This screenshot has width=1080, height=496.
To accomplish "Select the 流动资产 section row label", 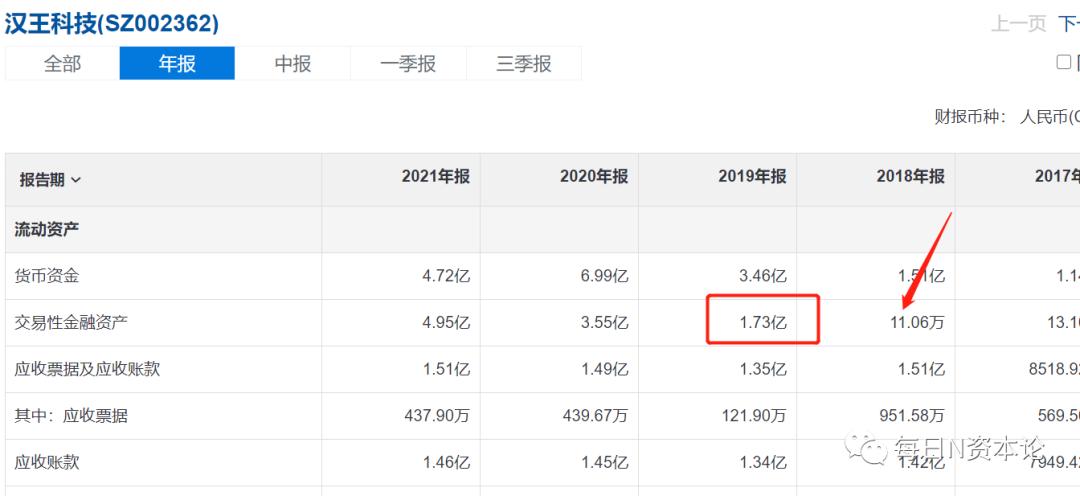I will tap(47, 229).
